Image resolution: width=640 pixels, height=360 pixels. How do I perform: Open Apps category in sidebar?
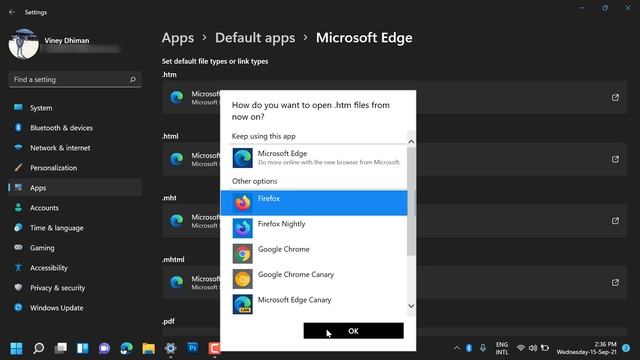[x=75, y=188]
